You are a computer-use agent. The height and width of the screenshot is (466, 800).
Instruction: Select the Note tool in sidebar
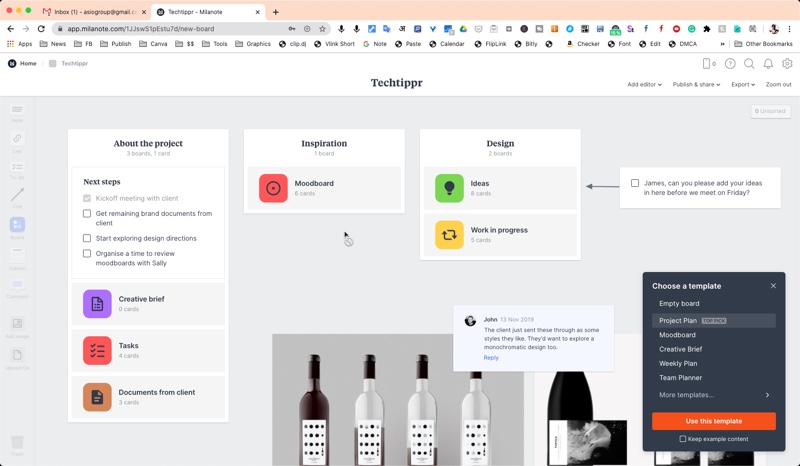click(x=17, y=113)
